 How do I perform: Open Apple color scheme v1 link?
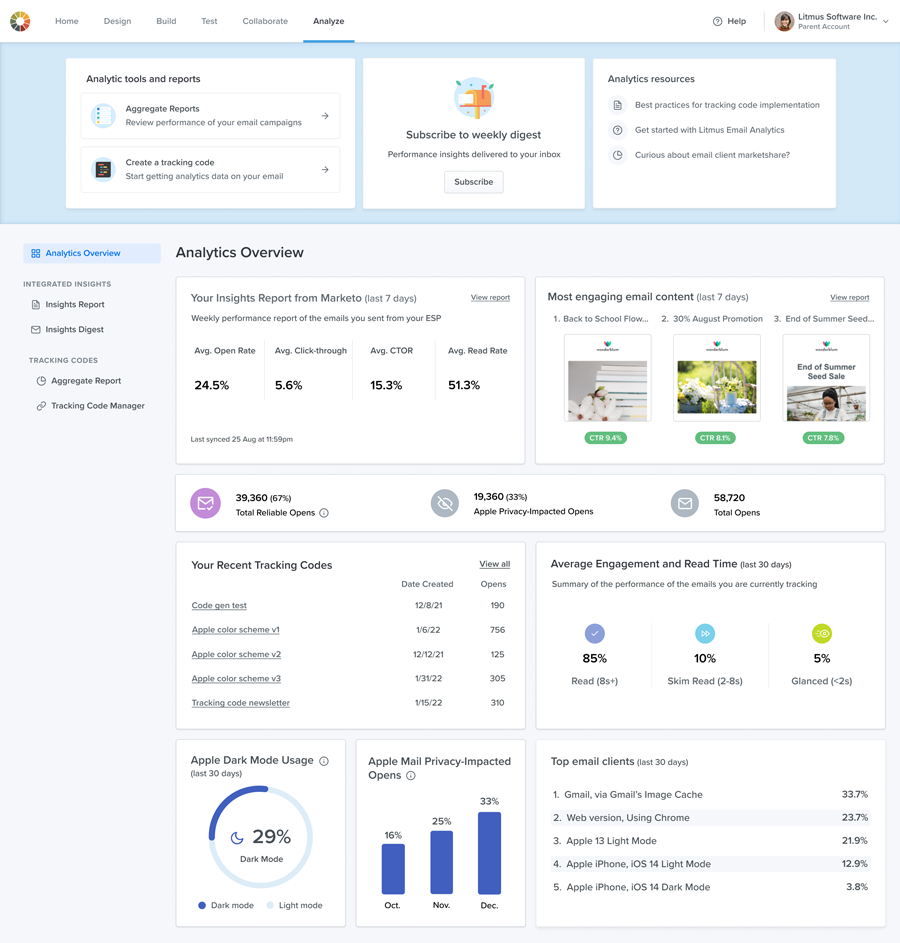(236, 630)
